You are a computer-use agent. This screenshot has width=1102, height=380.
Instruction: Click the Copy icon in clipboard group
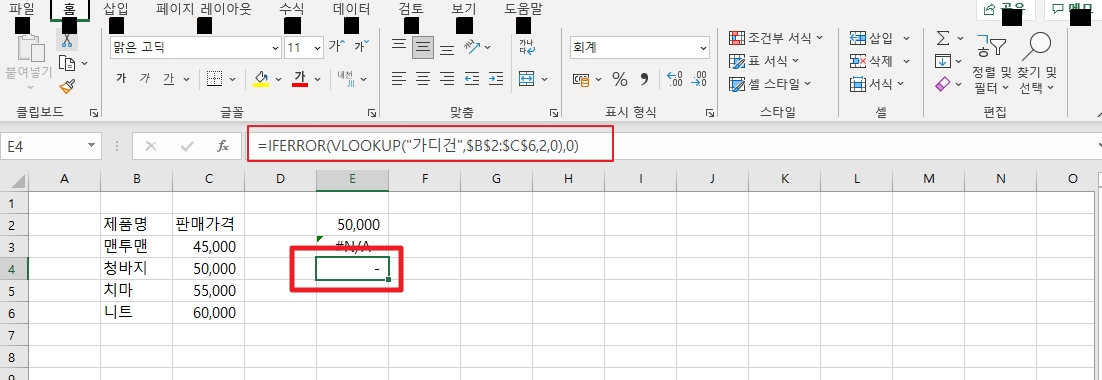point(67,63)
